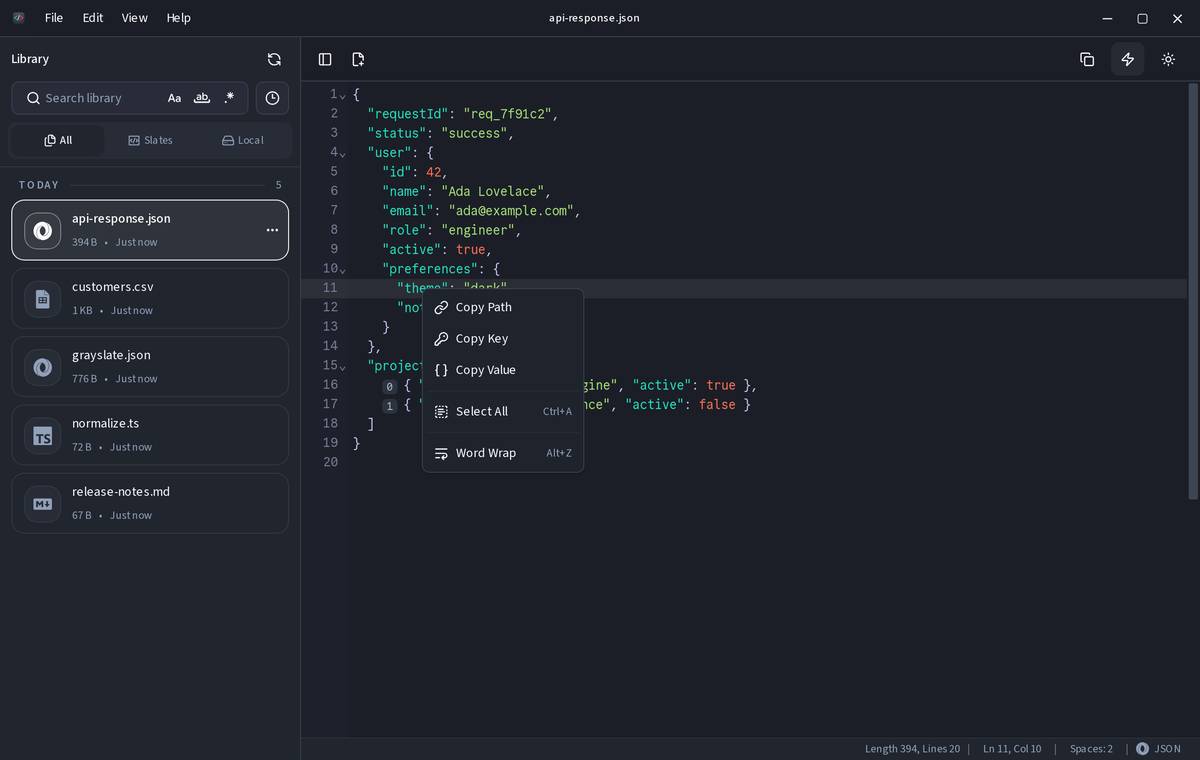Click the Copy Path link icon
Image resolution: width=1200 pixels, height=760 pixels.
pyautogui.click(x=441, y=307)
